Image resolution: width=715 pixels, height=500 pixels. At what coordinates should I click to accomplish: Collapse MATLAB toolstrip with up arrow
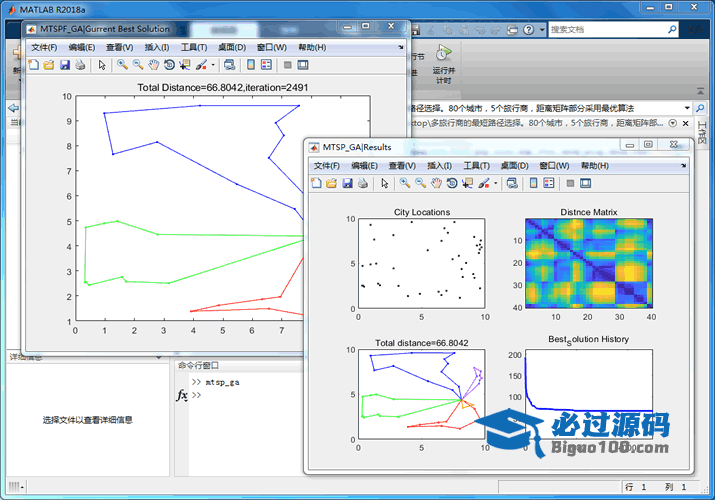[x=700, y=91]
